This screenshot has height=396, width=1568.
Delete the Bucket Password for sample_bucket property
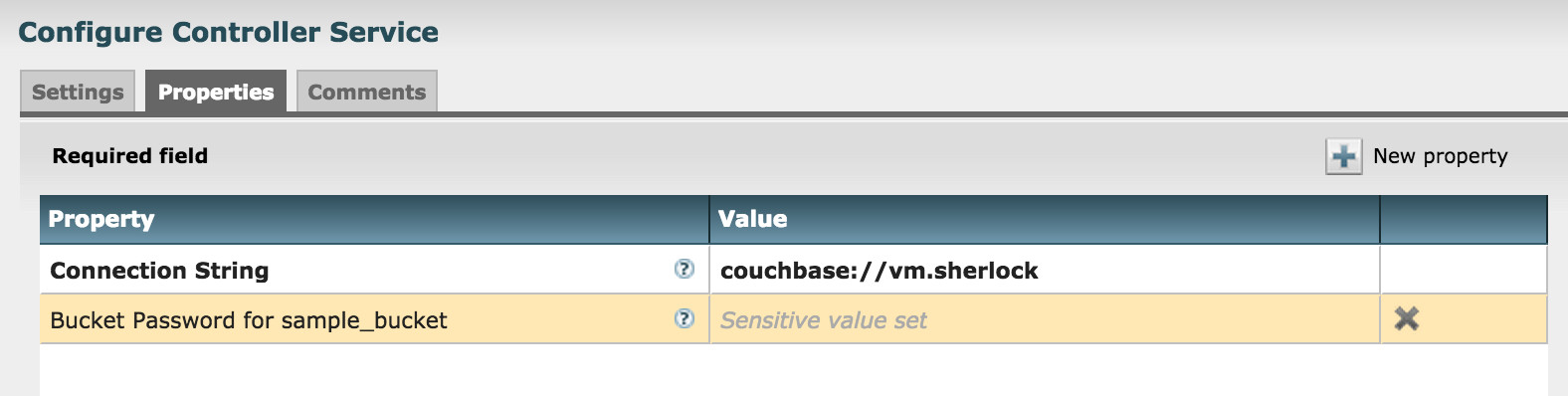click(1406, 318)
